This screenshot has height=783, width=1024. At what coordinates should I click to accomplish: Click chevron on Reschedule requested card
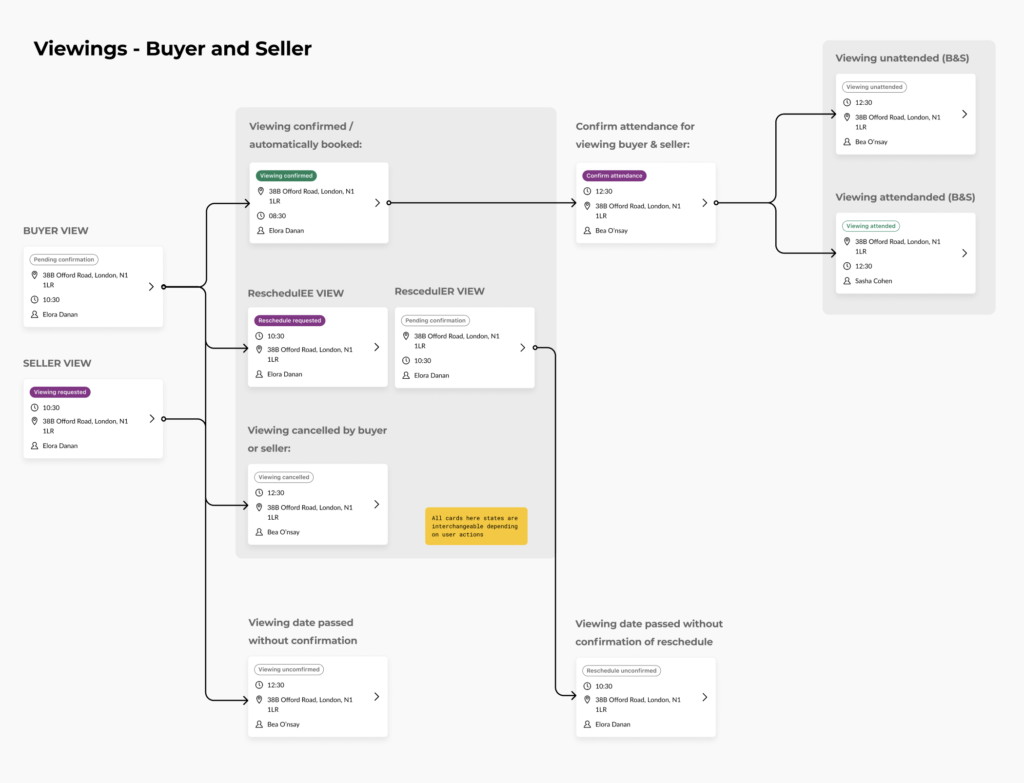[376, 347]
